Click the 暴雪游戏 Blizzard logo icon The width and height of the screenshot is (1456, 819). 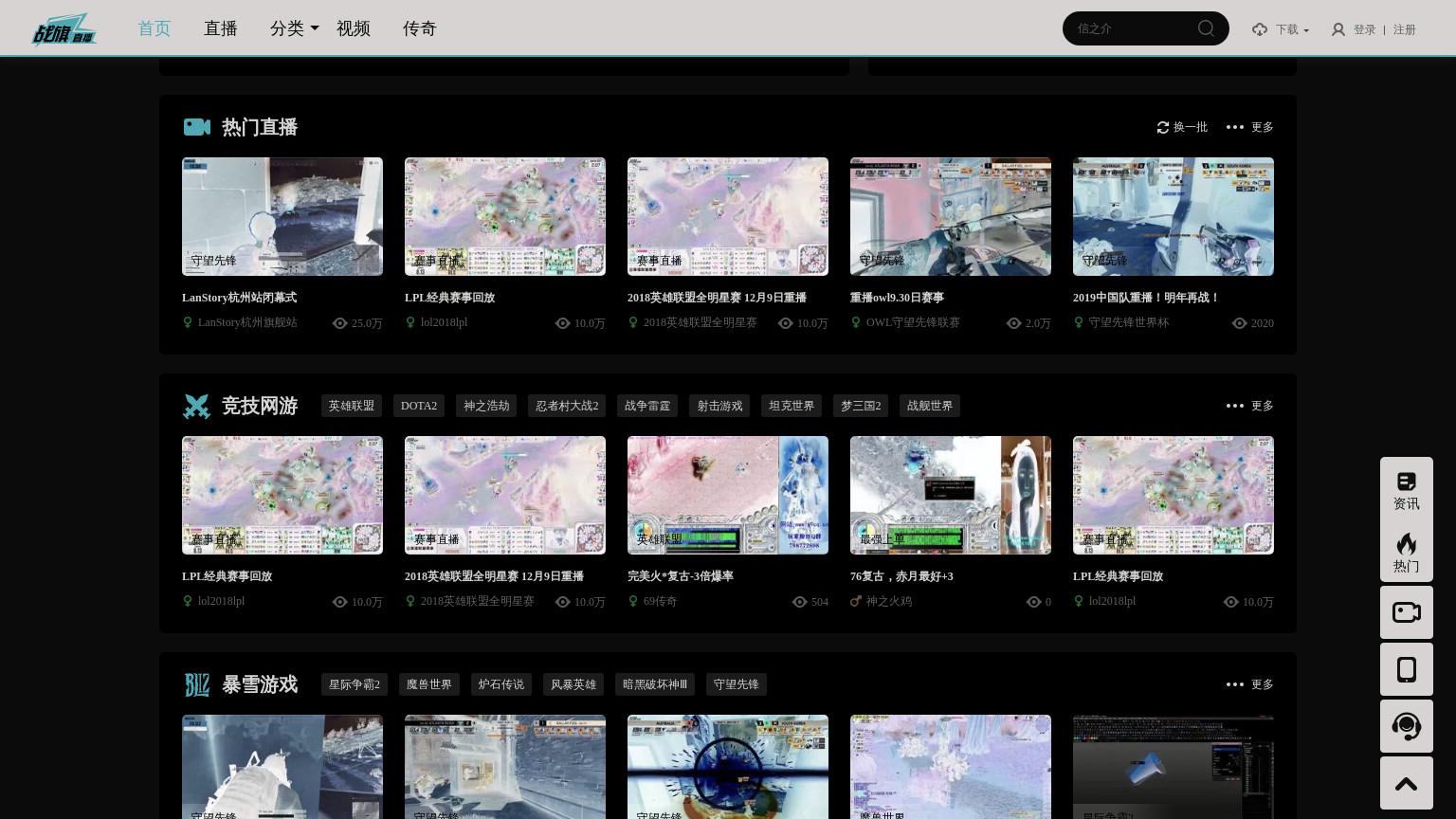click(196, 684)
